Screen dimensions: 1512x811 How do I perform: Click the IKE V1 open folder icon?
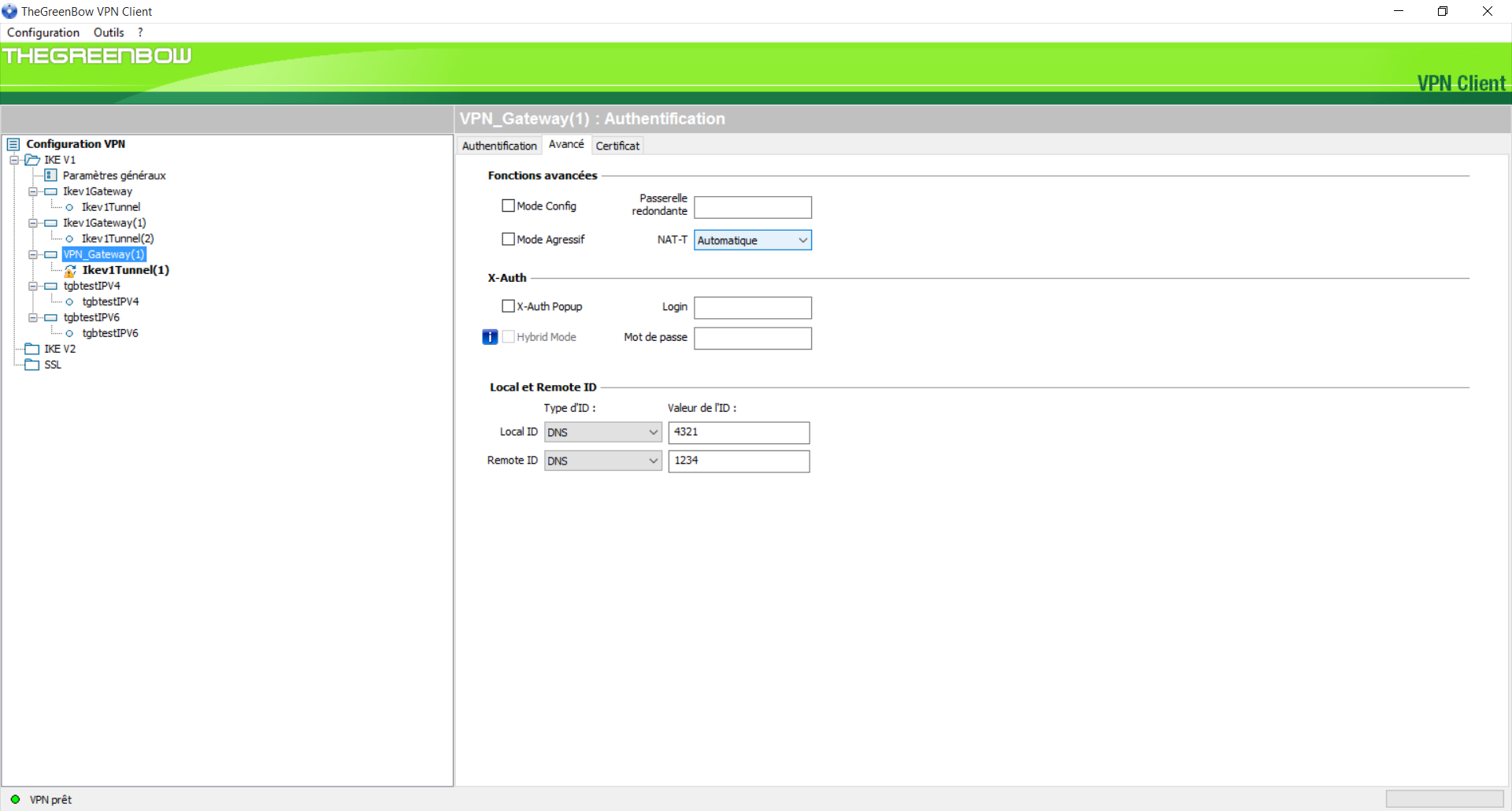coord(32,160)
